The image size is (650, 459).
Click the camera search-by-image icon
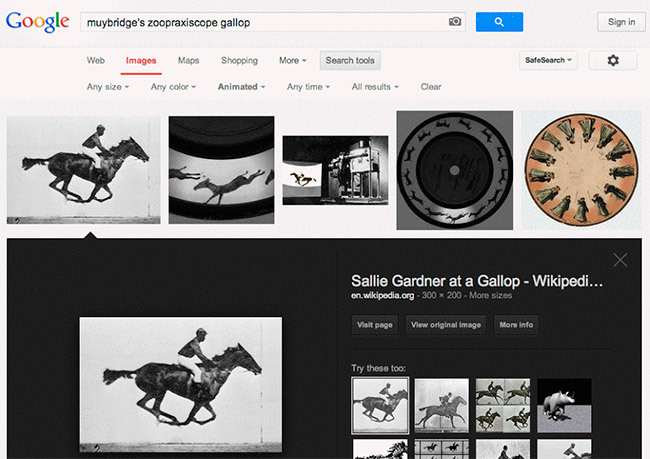point(455,22)
